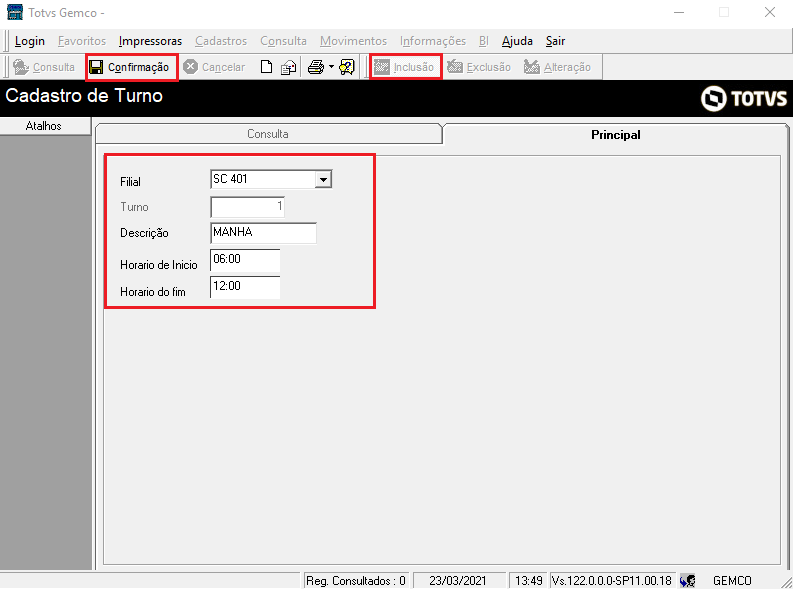
Task: Click the help question mark icon
Action: pyautogui.click(x=347, y=67)
